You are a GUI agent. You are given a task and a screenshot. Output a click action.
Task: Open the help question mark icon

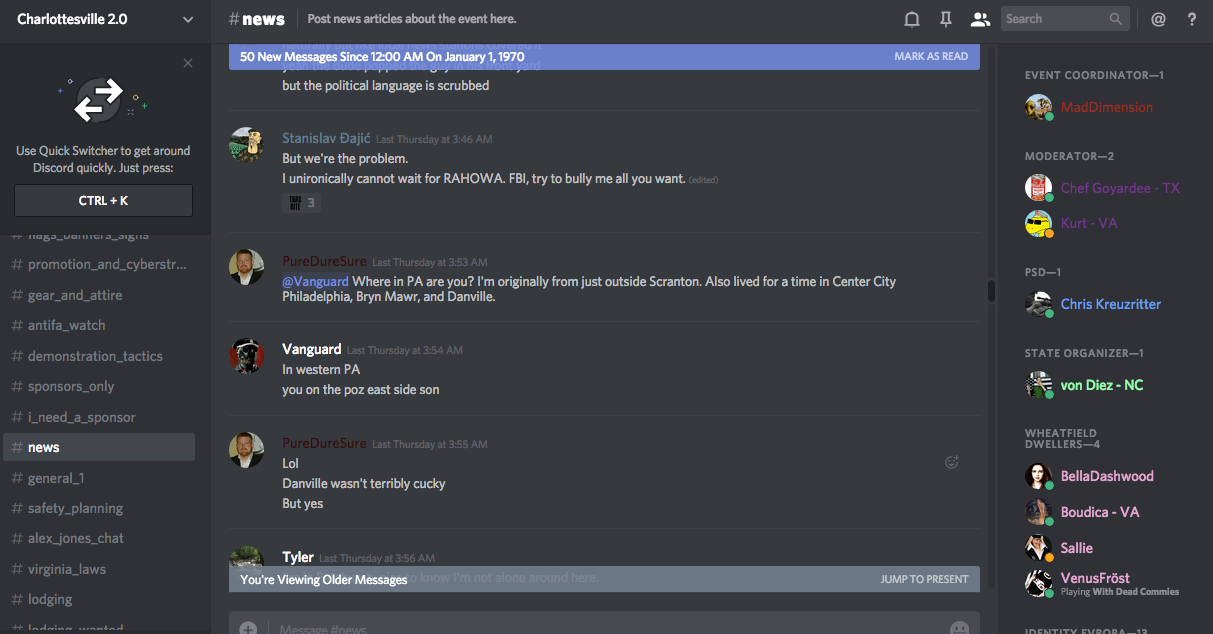point(1191,19)
